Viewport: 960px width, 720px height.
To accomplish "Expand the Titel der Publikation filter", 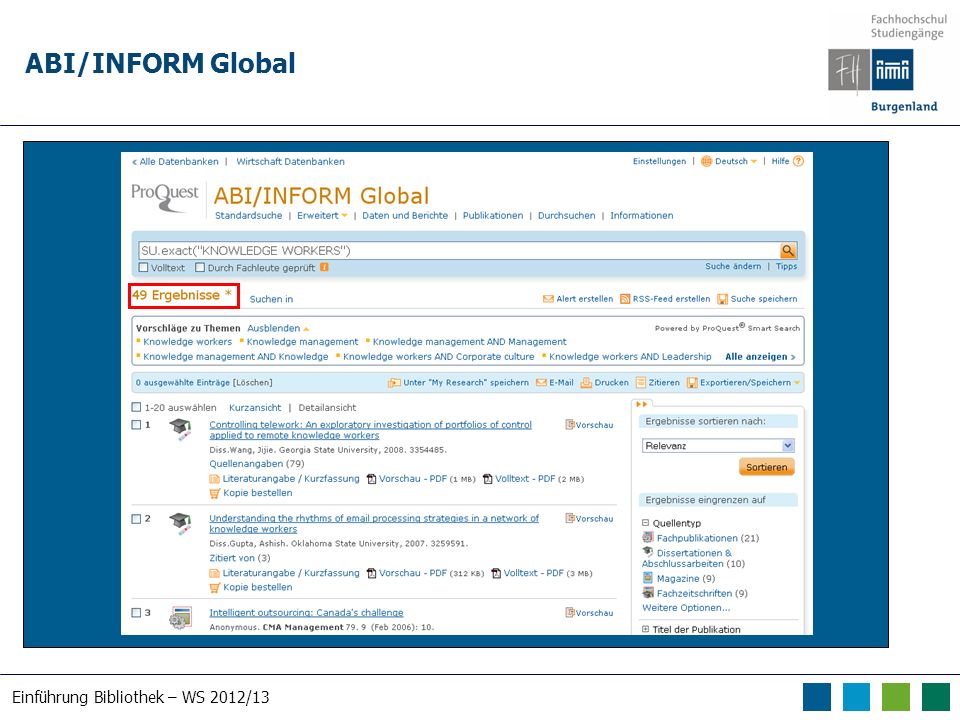I will 645,629.
